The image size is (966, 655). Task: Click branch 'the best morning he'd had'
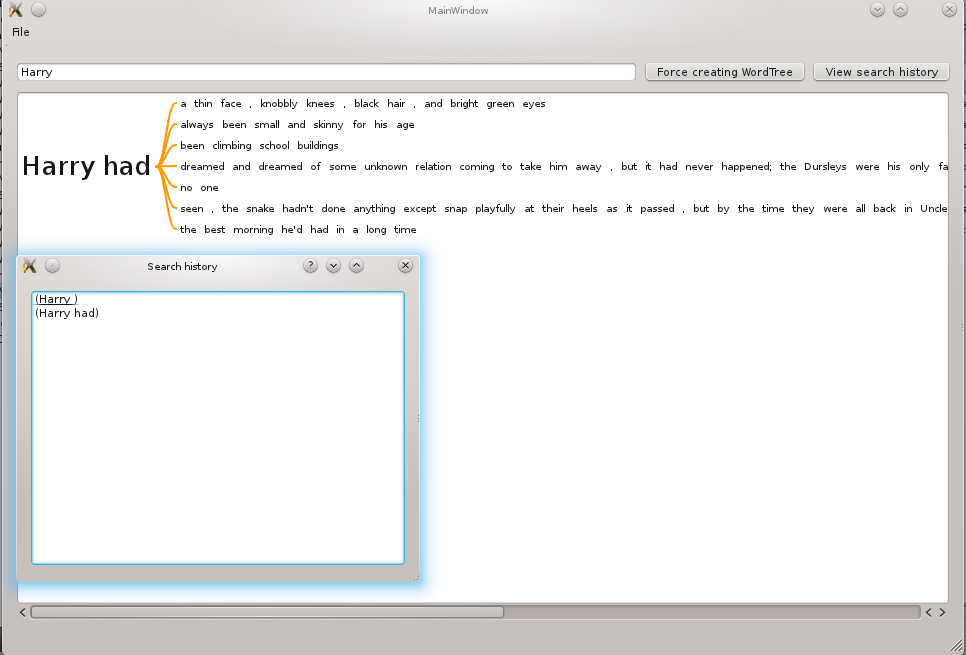298,229
